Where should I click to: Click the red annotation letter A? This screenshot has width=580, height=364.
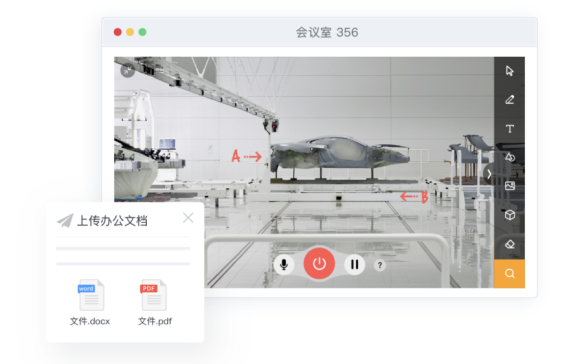pos(236,156)
